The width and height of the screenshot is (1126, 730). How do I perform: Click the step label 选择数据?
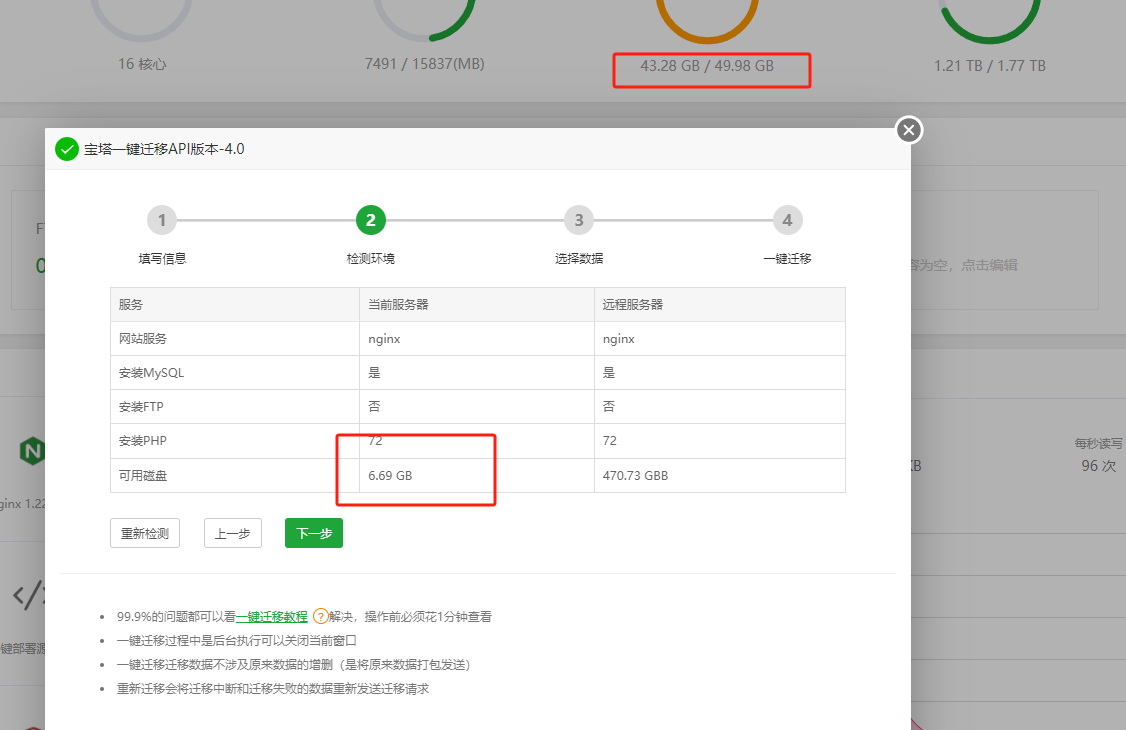[579, 258]
